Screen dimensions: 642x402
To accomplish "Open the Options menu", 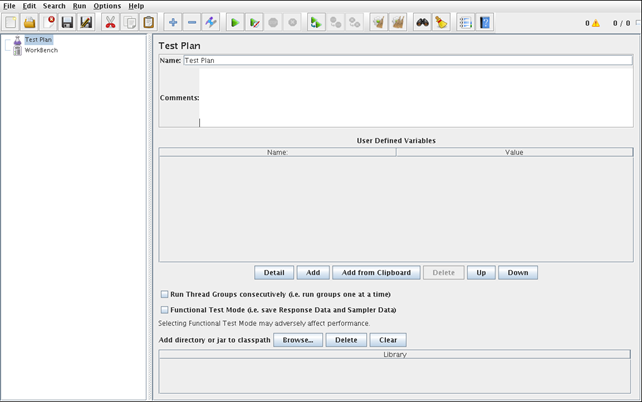I will tap(107, 6).
